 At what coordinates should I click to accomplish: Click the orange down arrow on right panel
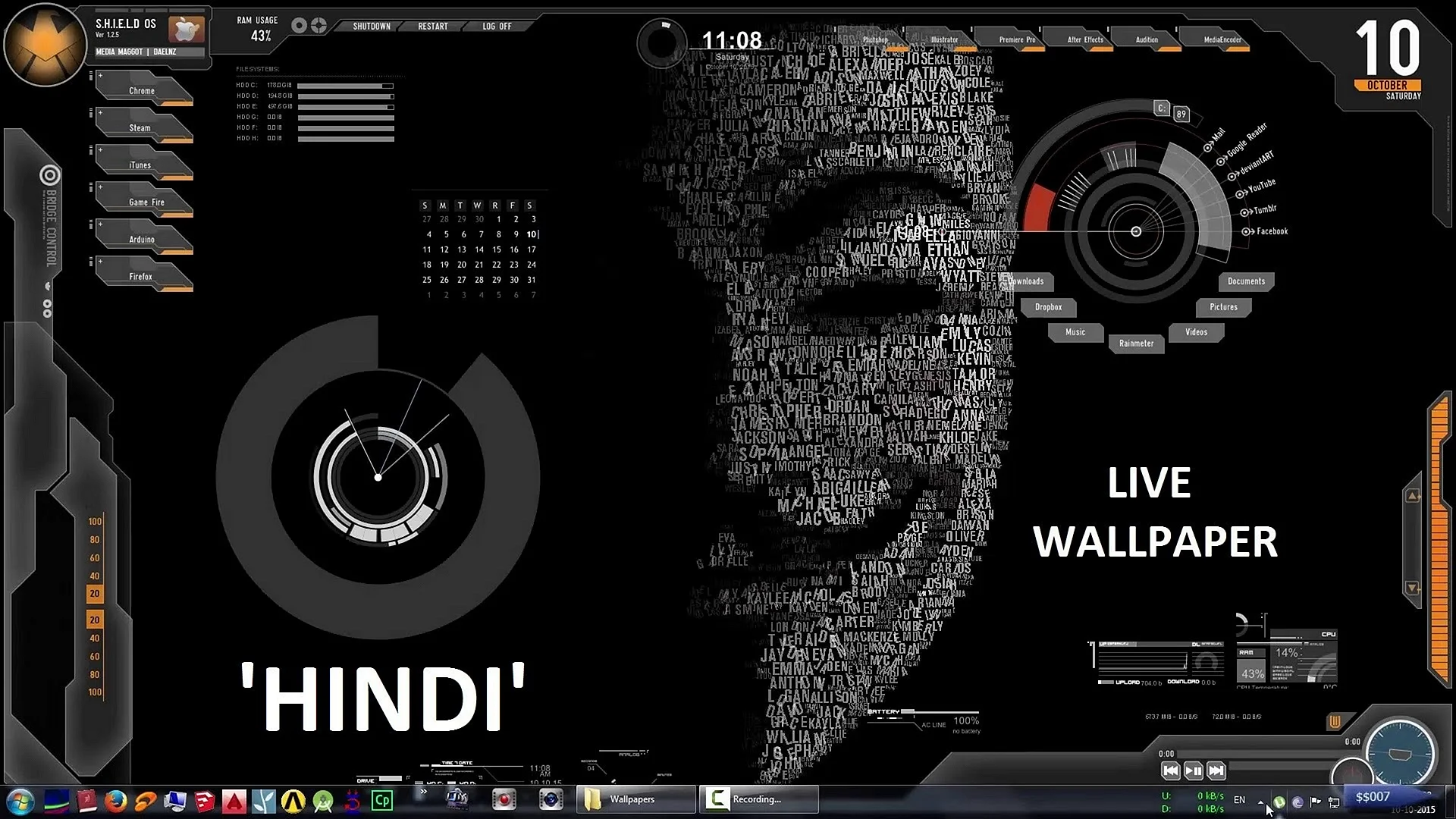(1413, 588)
